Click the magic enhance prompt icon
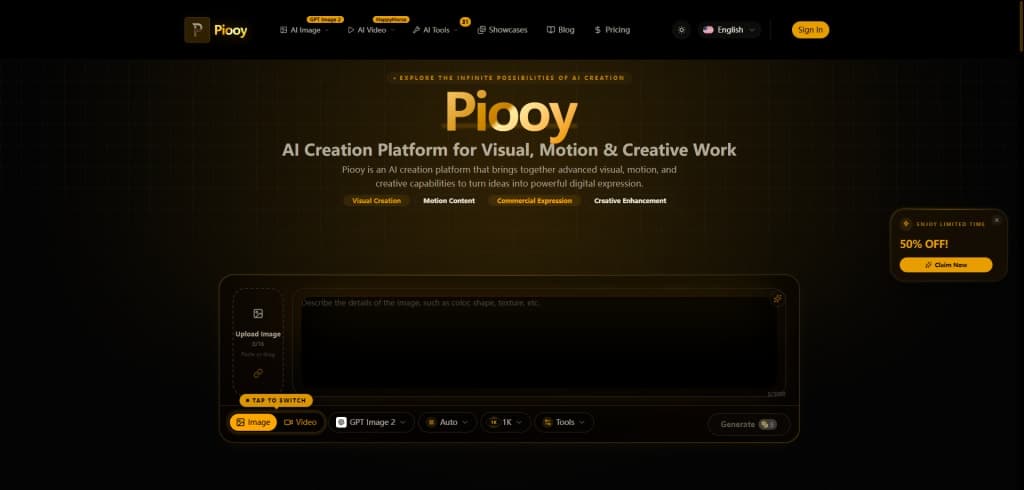 (x=777, y=299)
